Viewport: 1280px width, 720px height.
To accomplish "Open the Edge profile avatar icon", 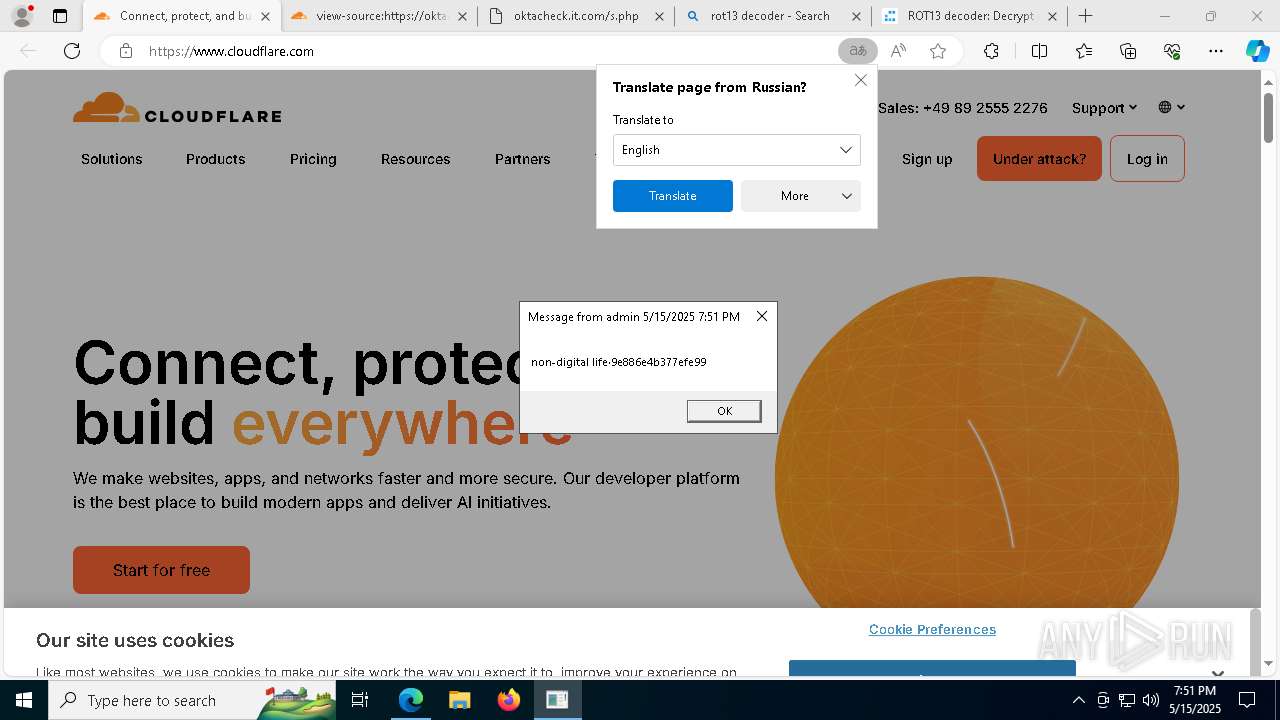I will point(21,16).
